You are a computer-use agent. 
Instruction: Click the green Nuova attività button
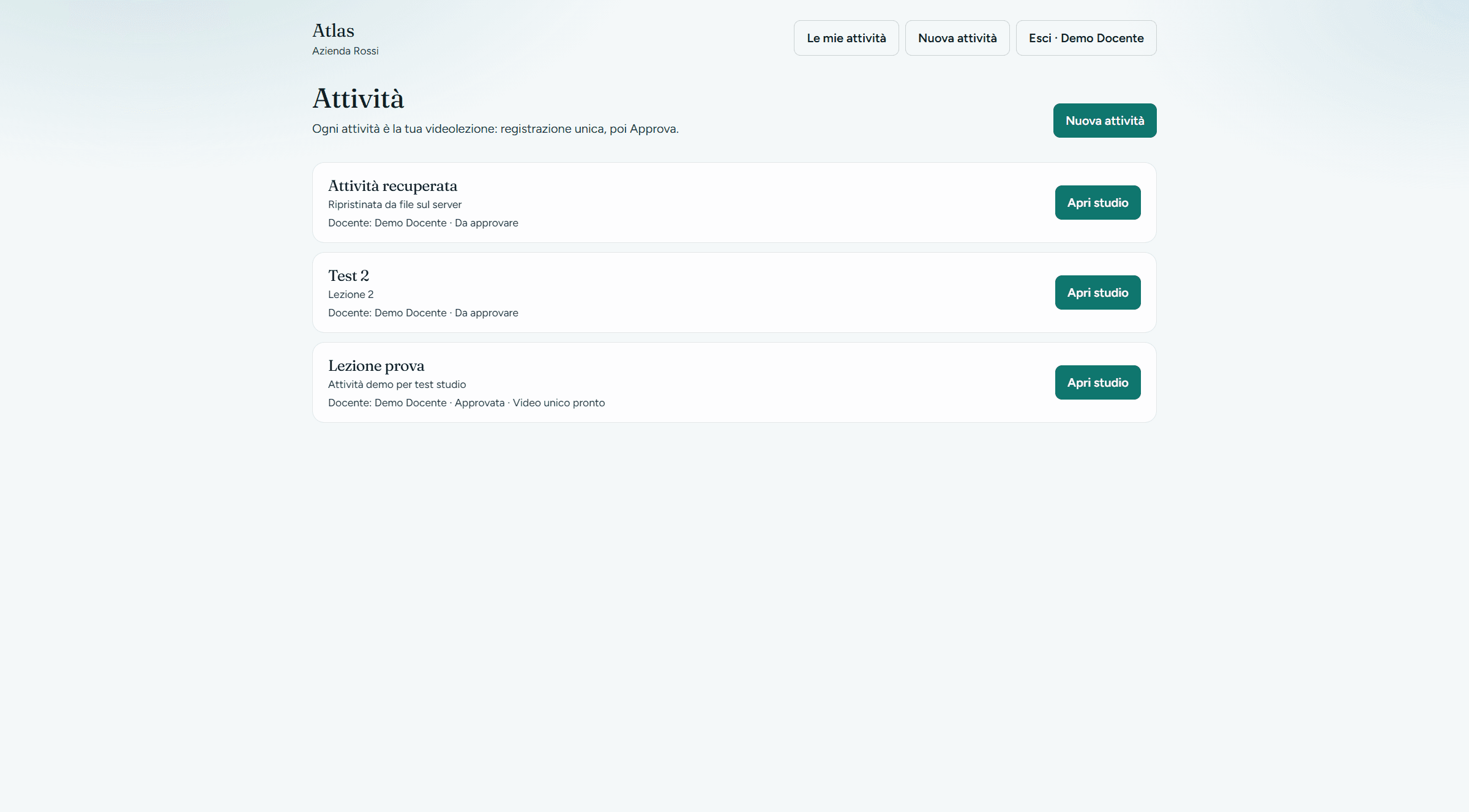tap(1104, 121)
